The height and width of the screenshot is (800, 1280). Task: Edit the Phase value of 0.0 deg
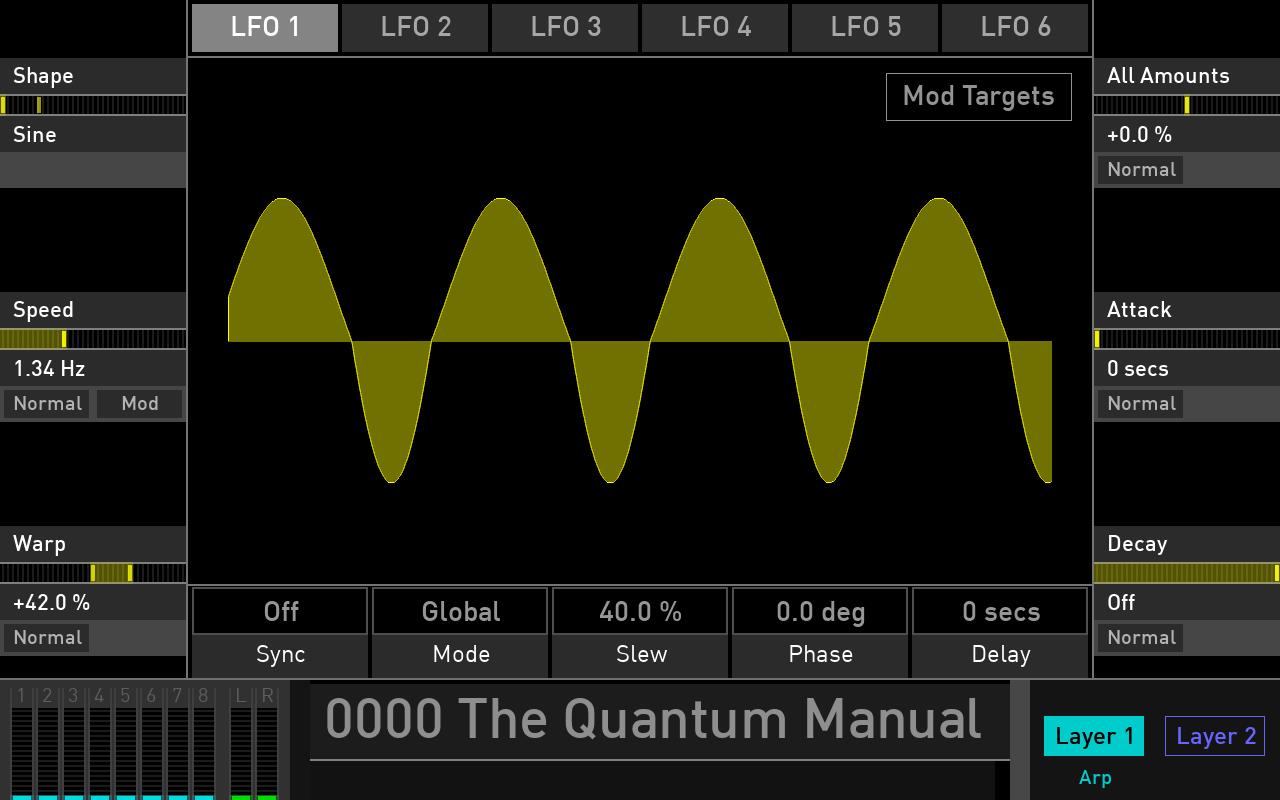[820, 611]
